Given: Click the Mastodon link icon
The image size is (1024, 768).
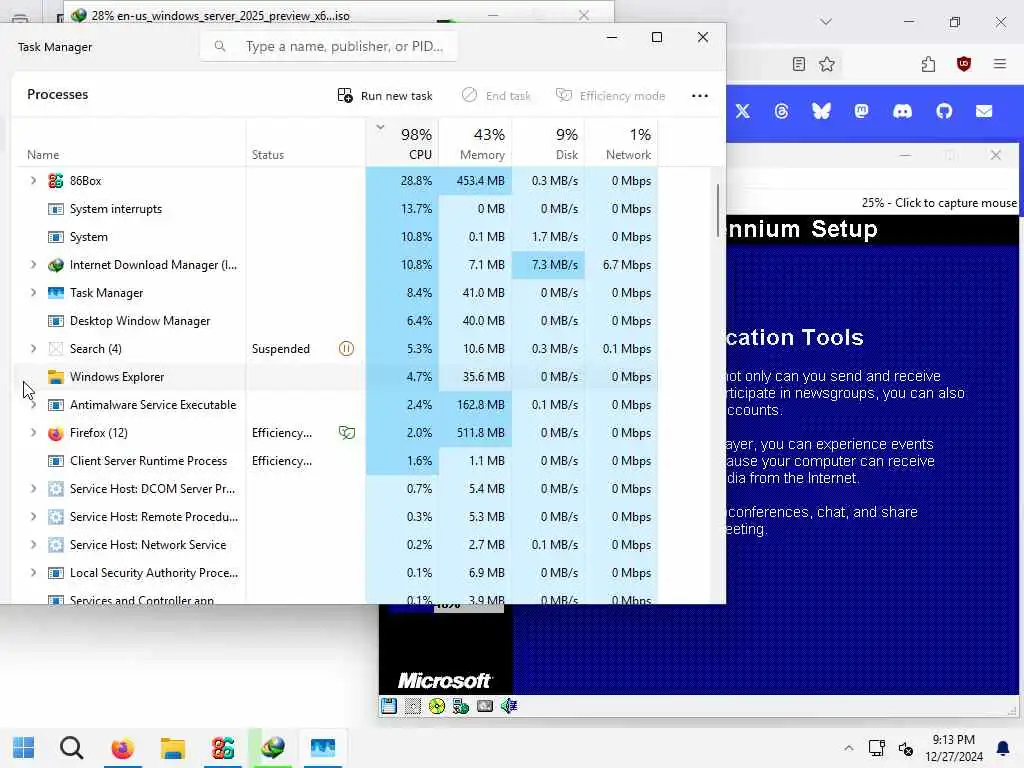Looking at the screenshot, I should [861, 111].
